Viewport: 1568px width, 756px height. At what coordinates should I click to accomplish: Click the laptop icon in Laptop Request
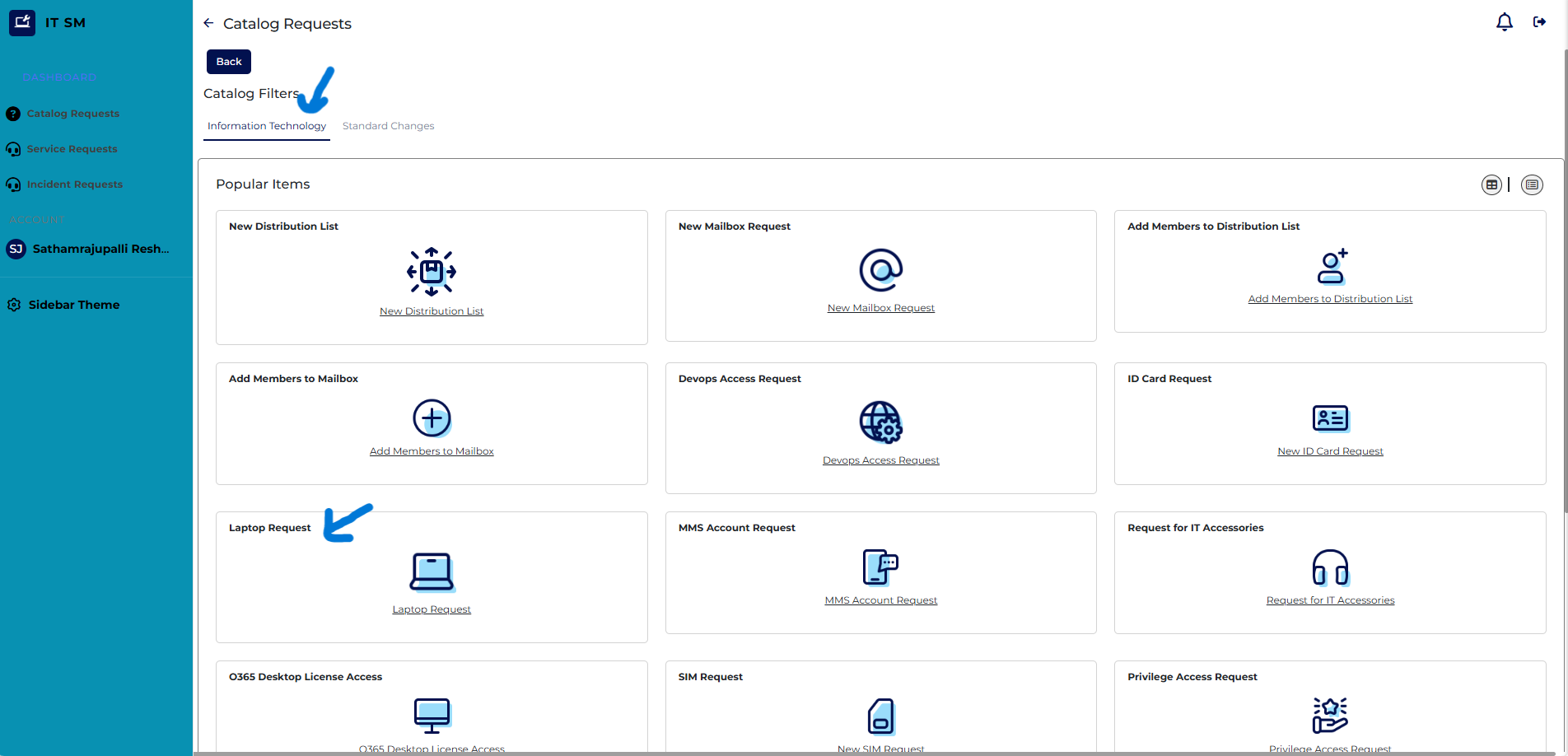click(x=432, y=572)
